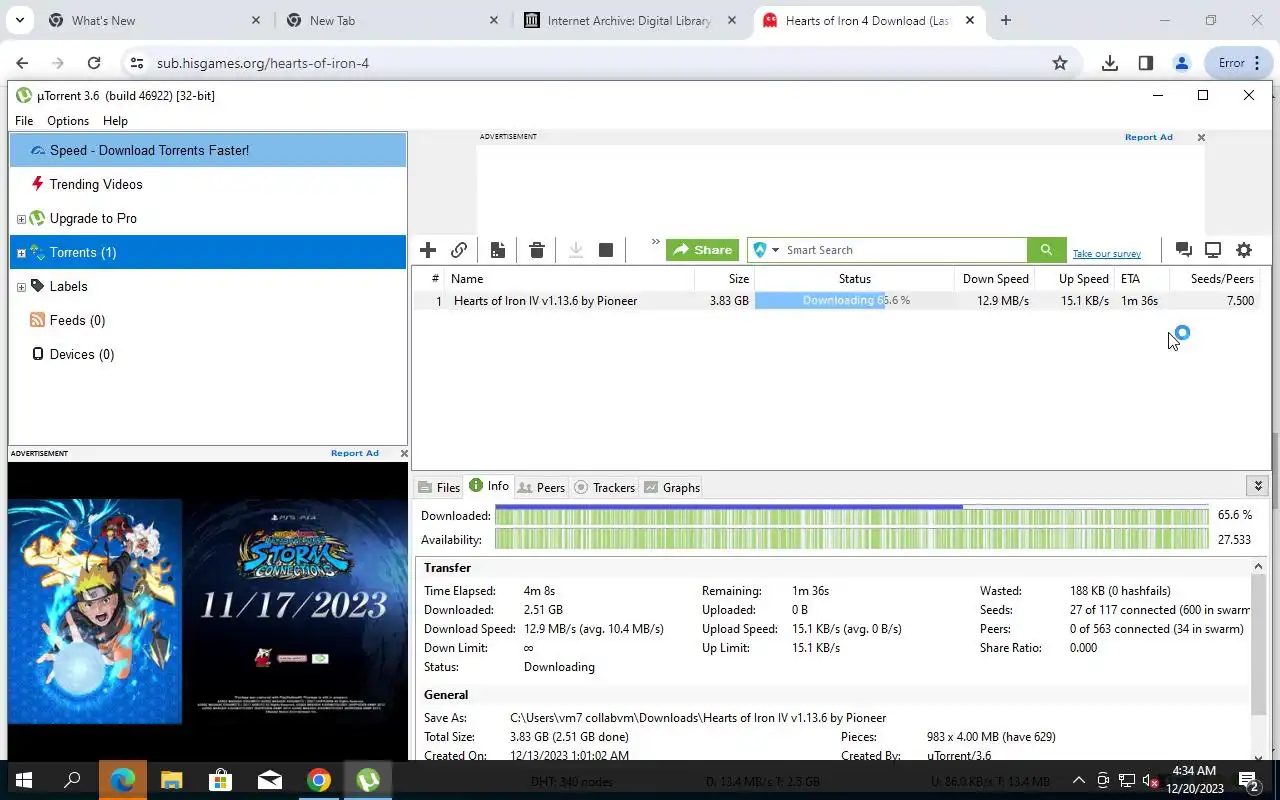Click Add Torrent from URL link icon
Viewport: 1280px width, 800px height.
[x=459, y=250]
